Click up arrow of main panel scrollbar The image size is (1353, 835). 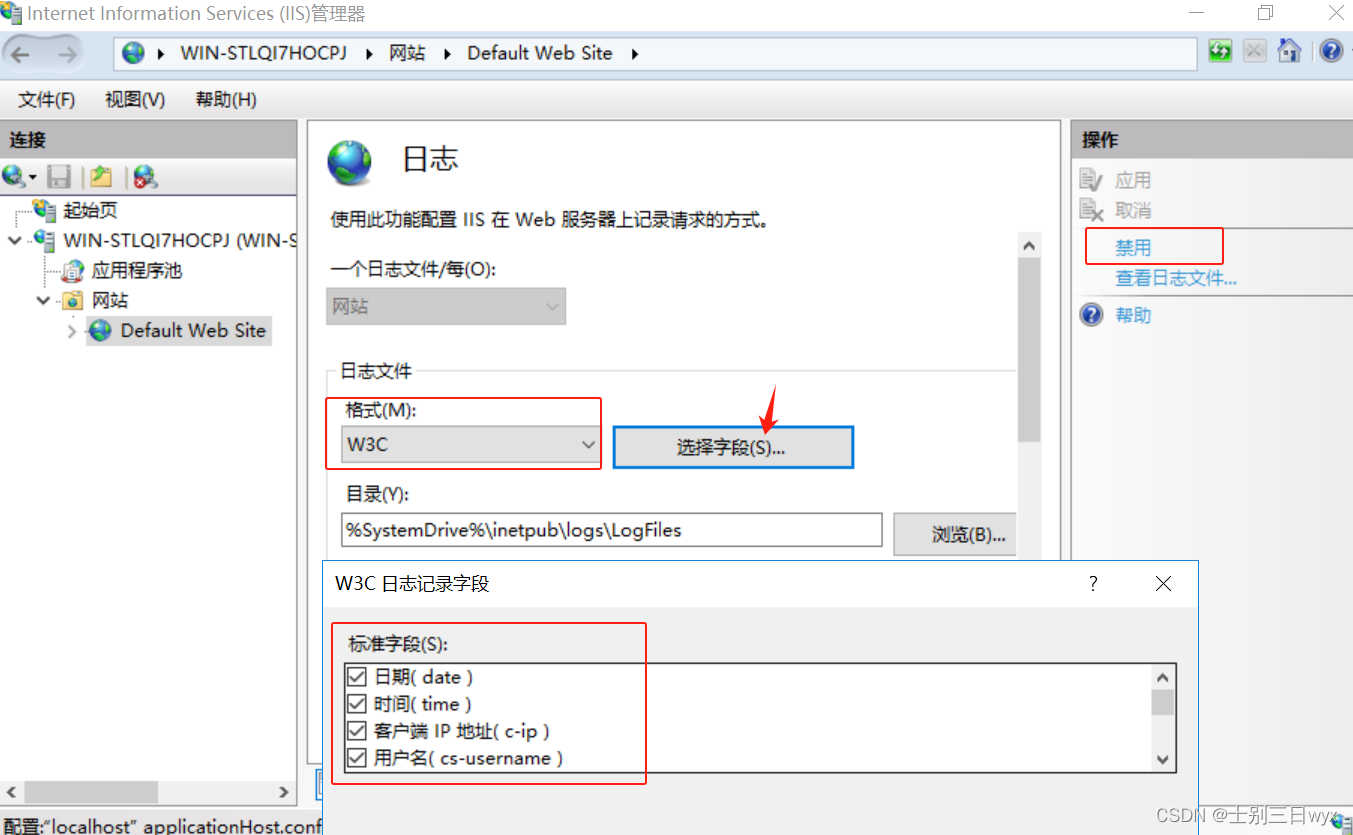click(x=1029, y=245)
